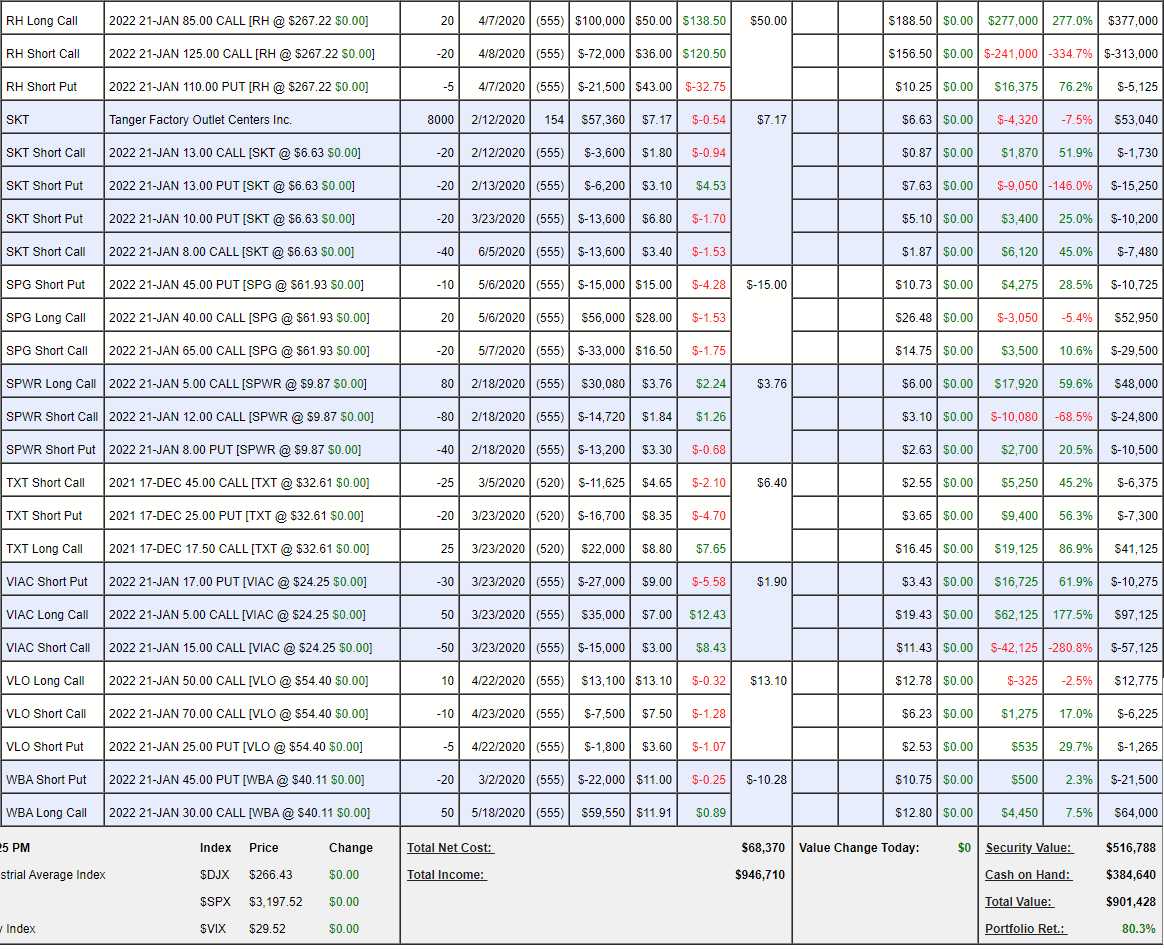Screen dimensions: 1164x949
Task: Click the "Index" column header
Action: click(x=215, y=848)
